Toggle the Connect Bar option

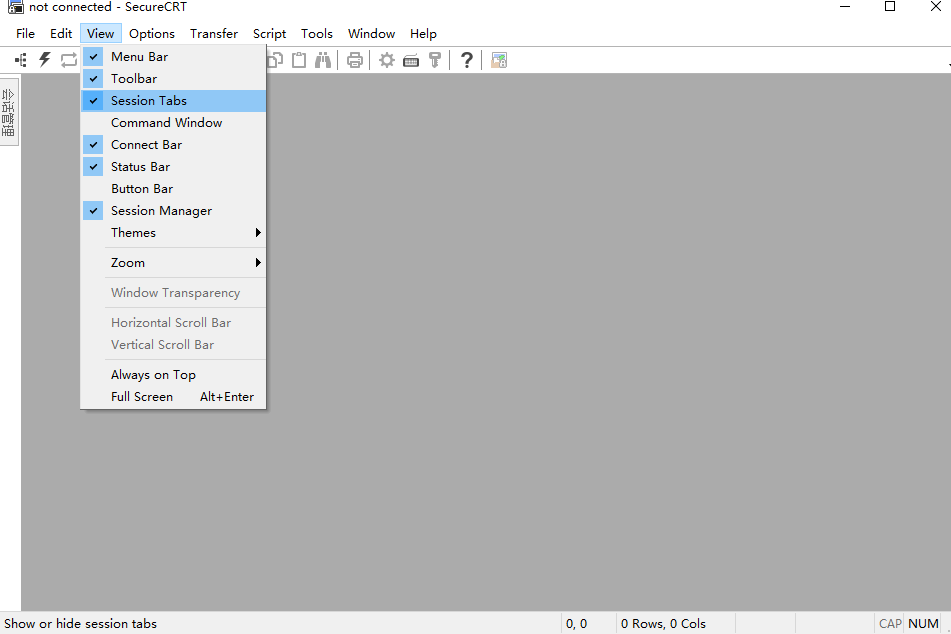click(173, 145)
